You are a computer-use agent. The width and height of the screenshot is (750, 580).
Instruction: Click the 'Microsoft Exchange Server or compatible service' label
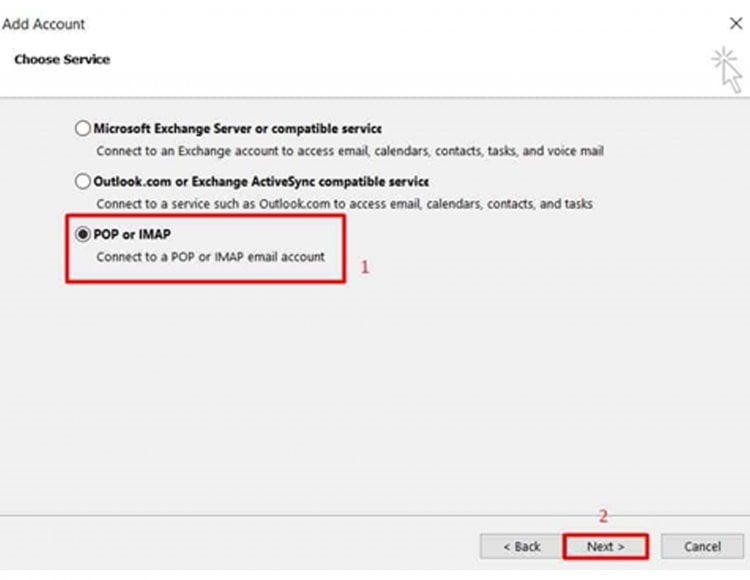coord(237,129)
